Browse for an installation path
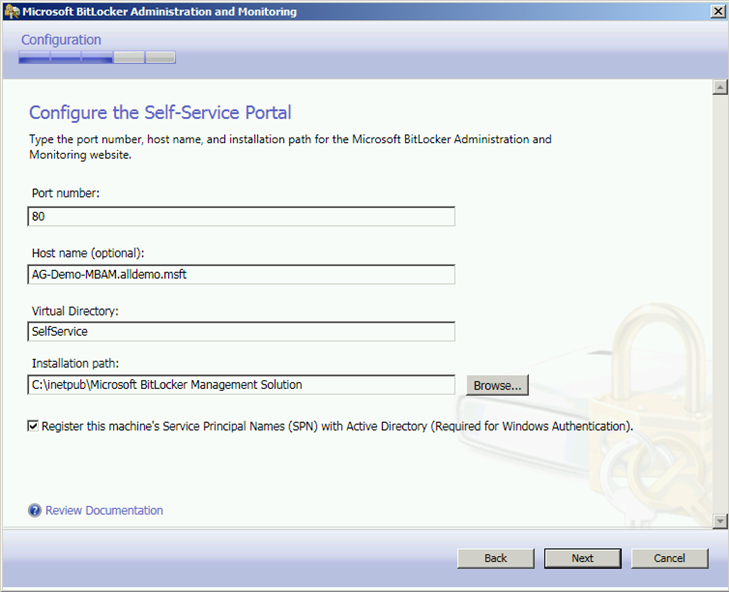 point(497,386)
